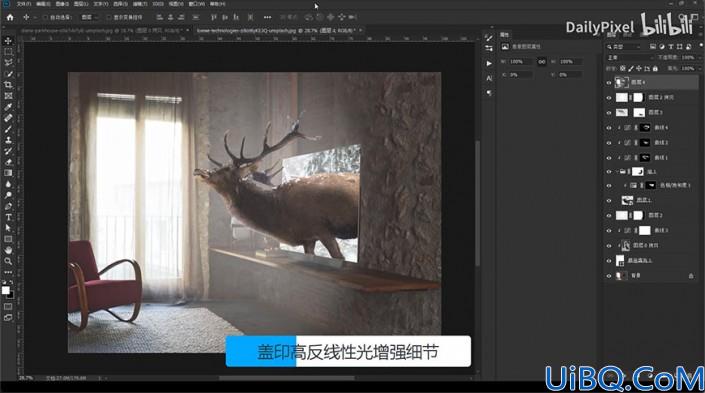Select the Healing Brush tool
The height and width of the screenshot is (393, 705).
click(x=8, y=118)
